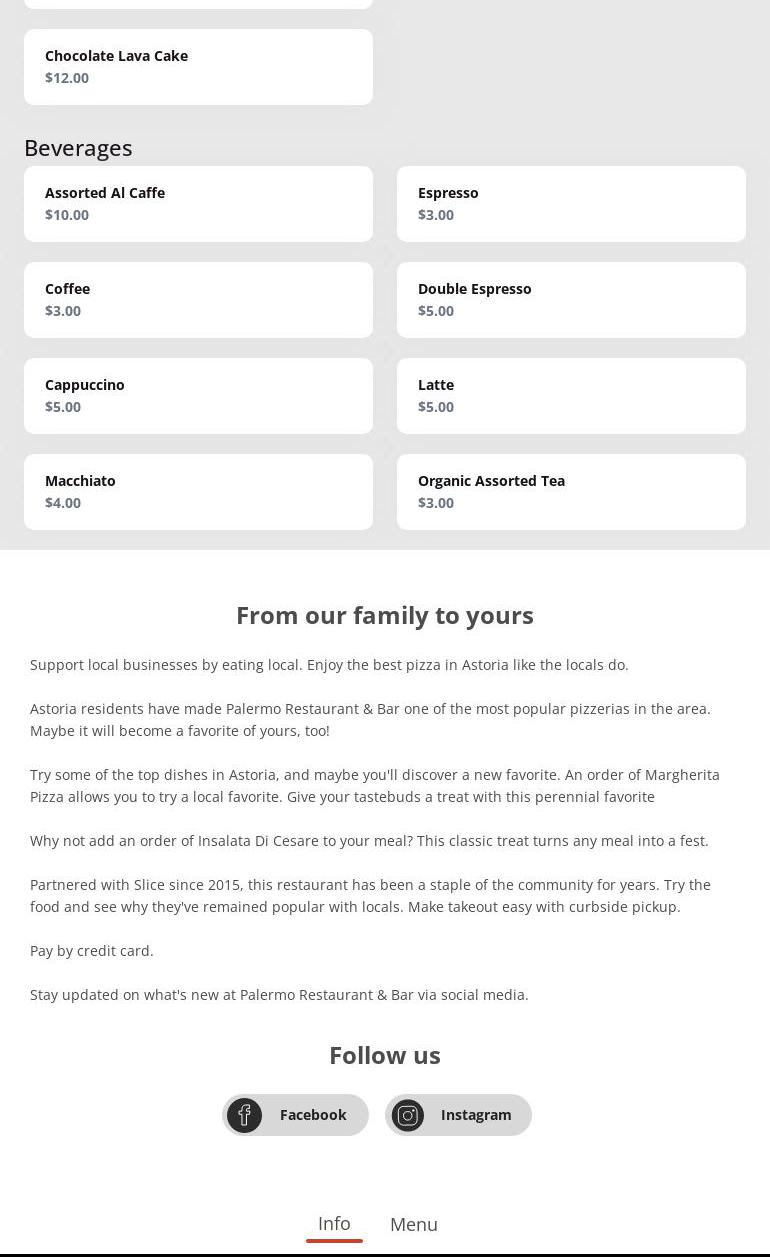Choose Assorted Al Caffe beverage card
770x1257 pixels.
pyautogui.click(x=198, y=204)
